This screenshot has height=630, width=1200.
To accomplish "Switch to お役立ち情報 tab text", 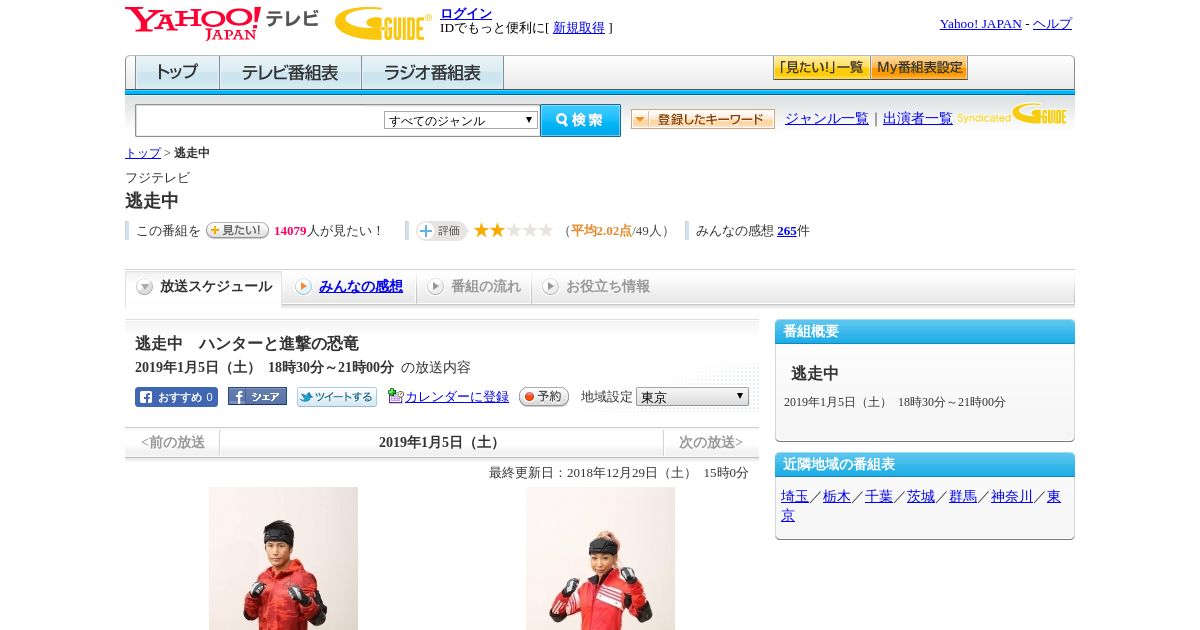I will click(x=608, y=287).
